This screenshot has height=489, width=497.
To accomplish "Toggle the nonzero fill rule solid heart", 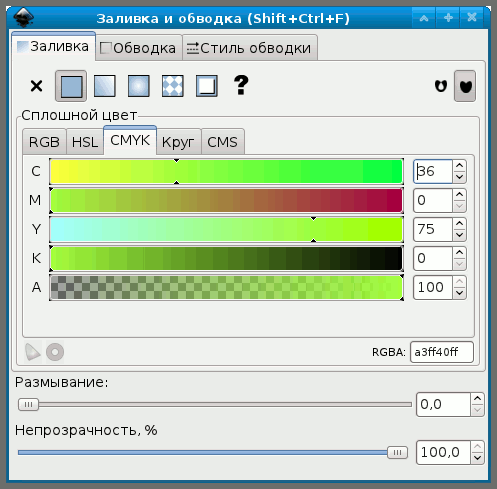I will pyautogui.click(x=465, y=86).
